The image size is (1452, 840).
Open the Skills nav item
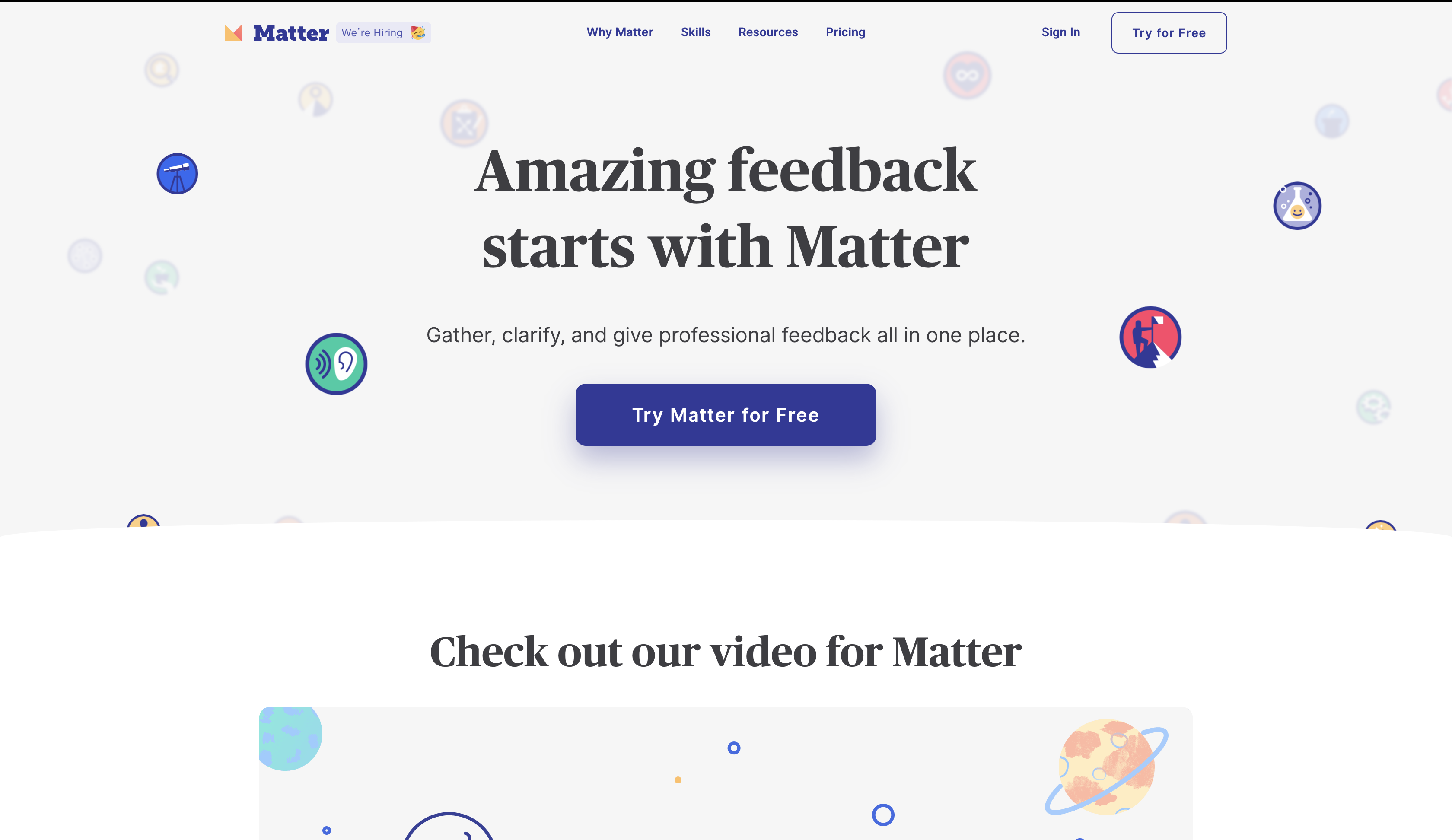[696, 32]
